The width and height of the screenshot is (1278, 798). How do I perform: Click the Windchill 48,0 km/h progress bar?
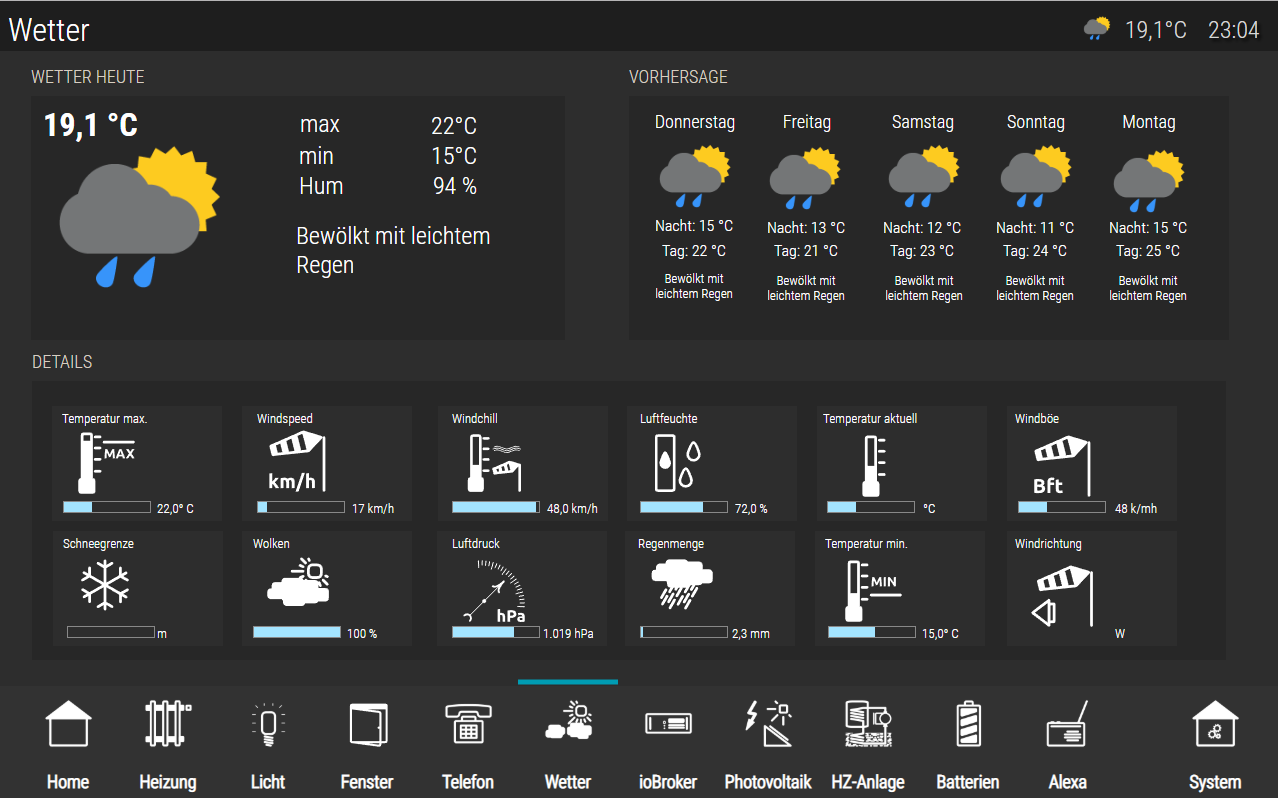[x=496, y=507]
